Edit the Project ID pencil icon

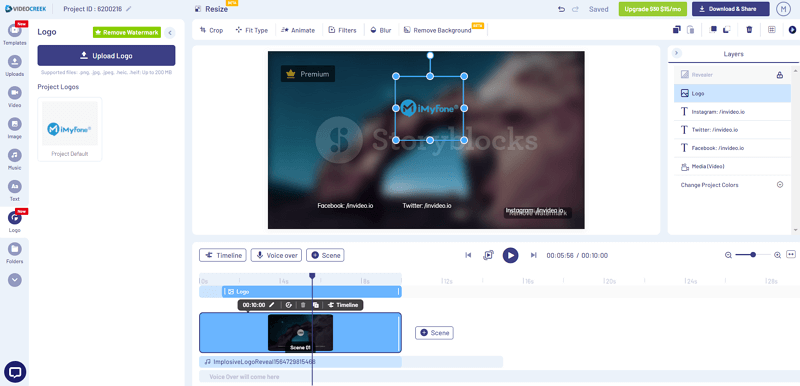129,9
